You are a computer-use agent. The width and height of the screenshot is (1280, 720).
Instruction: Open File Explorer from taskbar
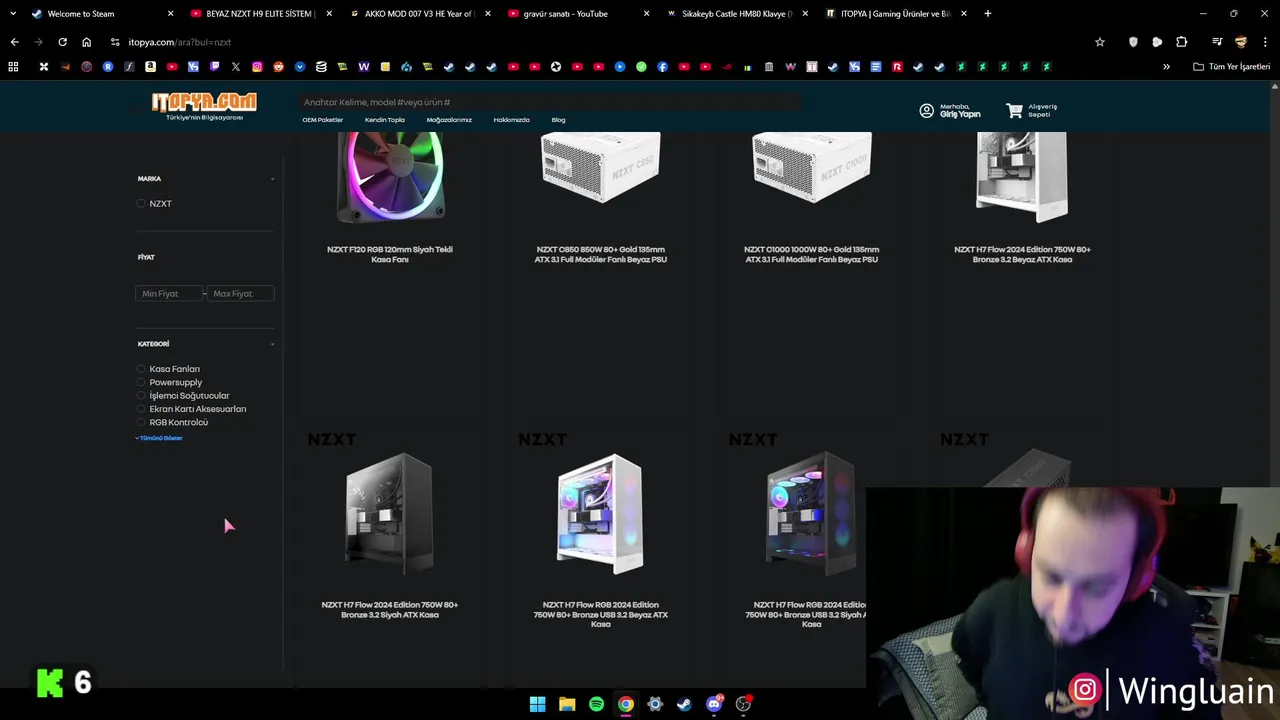point(567,704)
